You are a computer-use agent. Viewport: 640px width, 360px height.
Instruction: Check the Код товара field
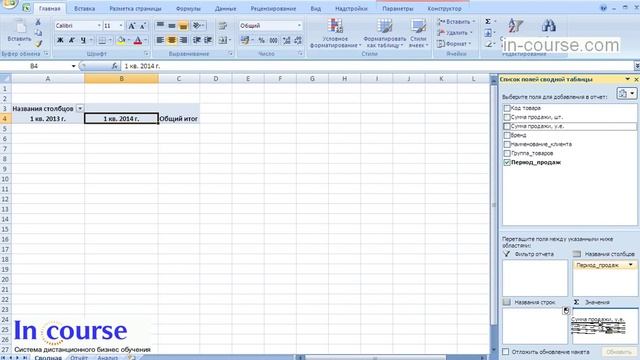[x=507, y=108]
